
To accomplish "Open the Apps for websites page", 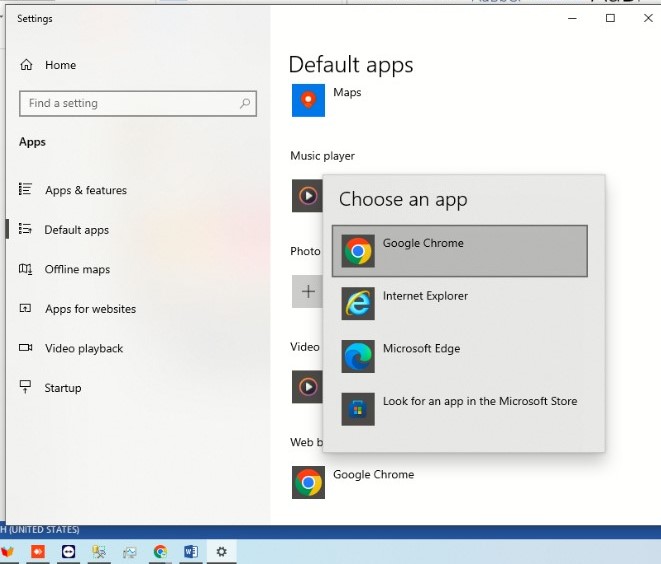I will tap(90, 309).
